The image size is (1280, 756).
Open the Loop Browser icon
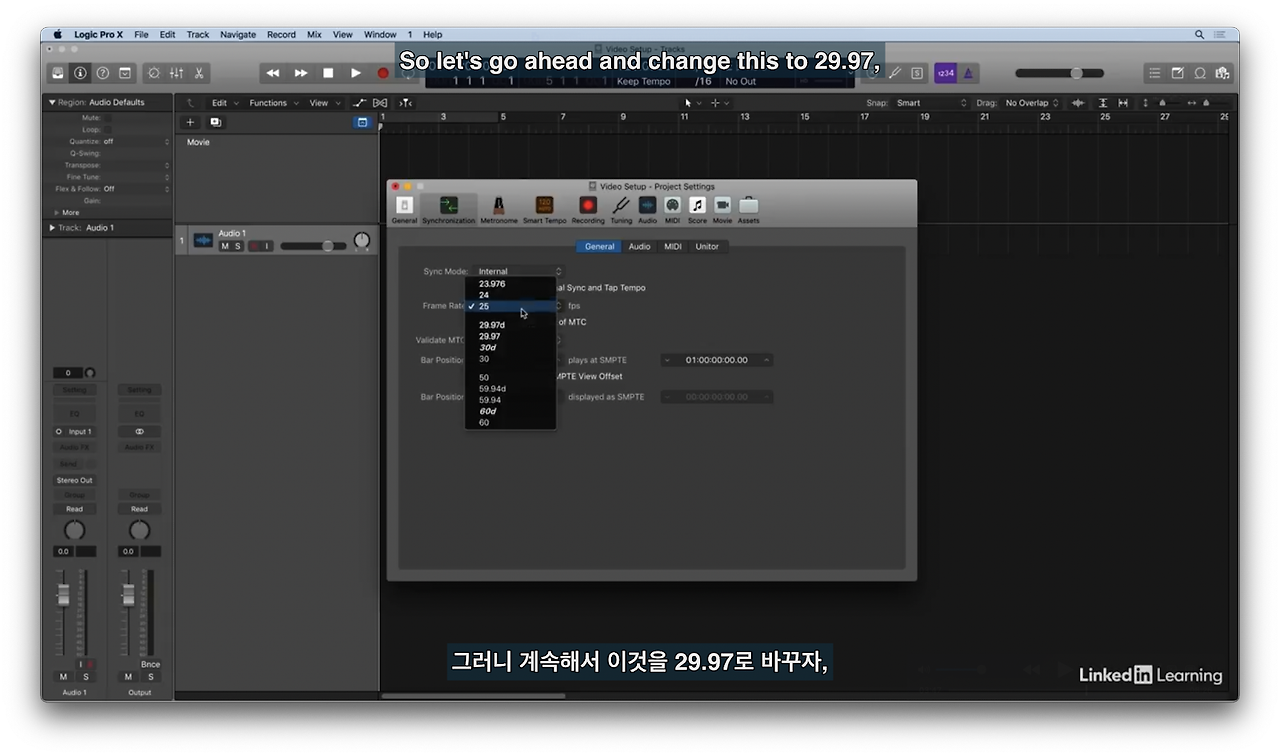(1200, 73)
